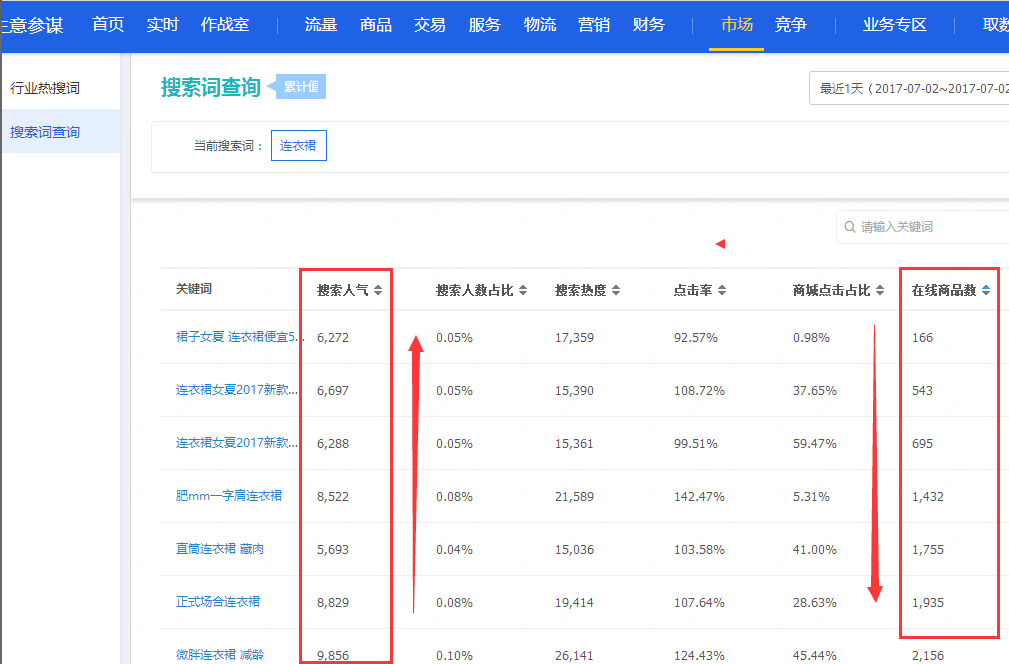This screenshot has width=1009, height=664.
Task: Click the 累计值 label badge
Action: pyautogui.click(x=301, y=87)
